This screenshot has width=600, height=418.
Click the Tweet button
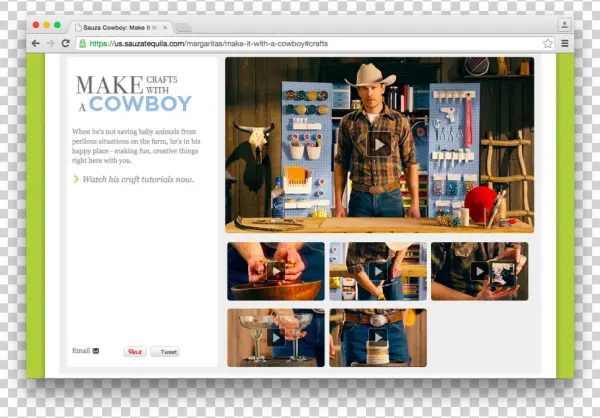[165, 352]
